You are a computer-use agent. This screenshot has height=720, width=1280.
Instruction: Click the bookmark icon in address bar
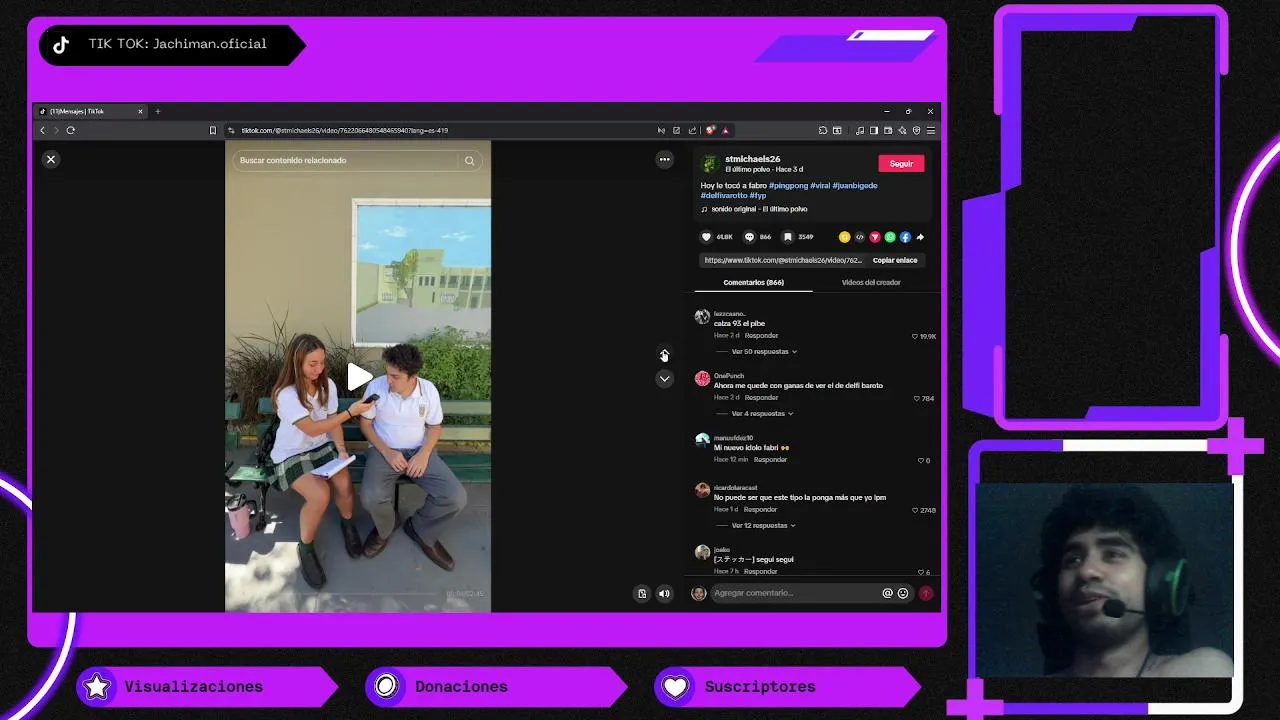[212, 130]
